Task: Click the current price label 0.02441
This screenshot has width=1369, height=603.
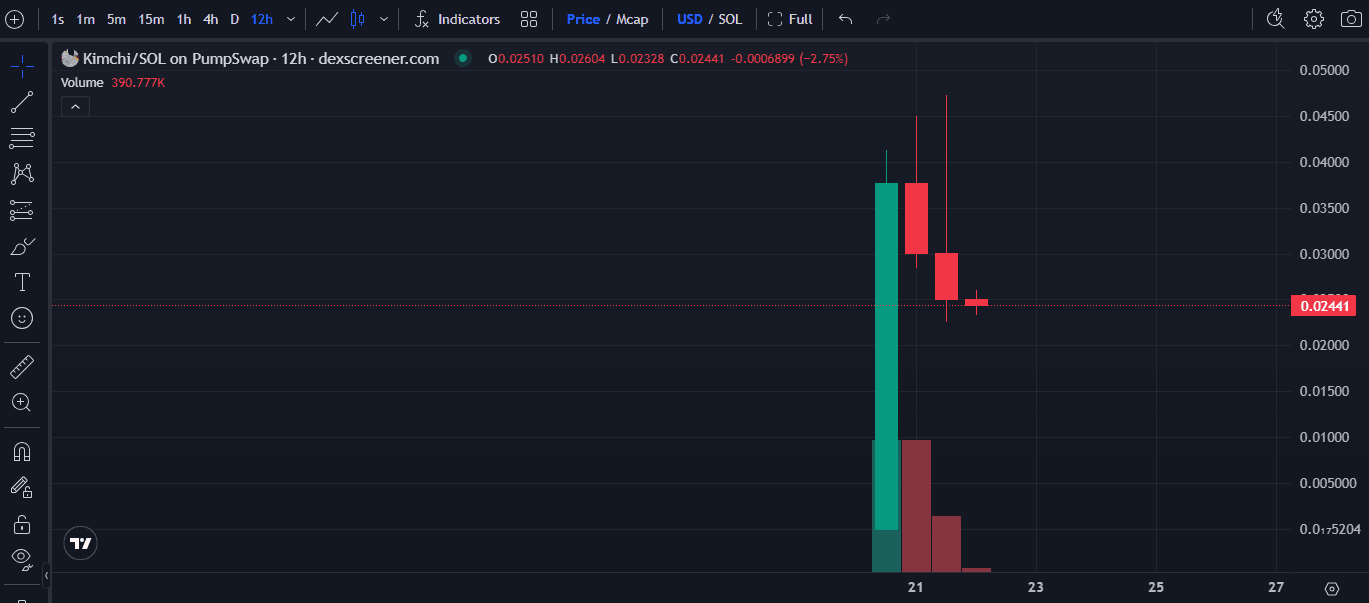Action: click(x=1323, y=306)
